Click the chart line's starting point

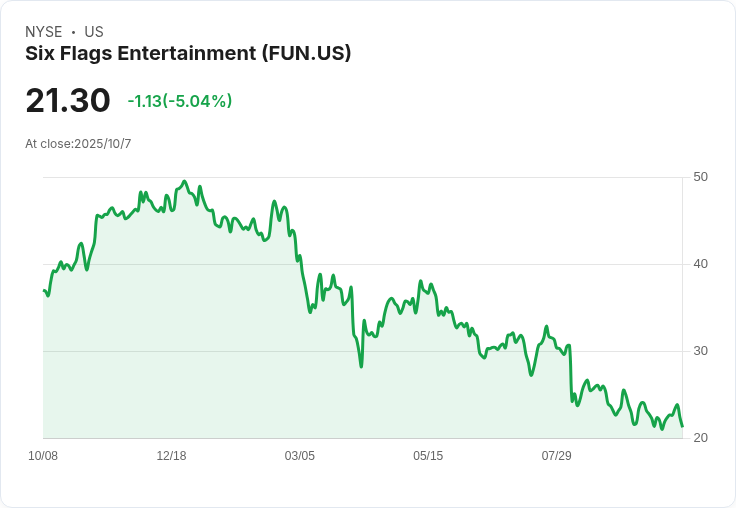(44, 291)
